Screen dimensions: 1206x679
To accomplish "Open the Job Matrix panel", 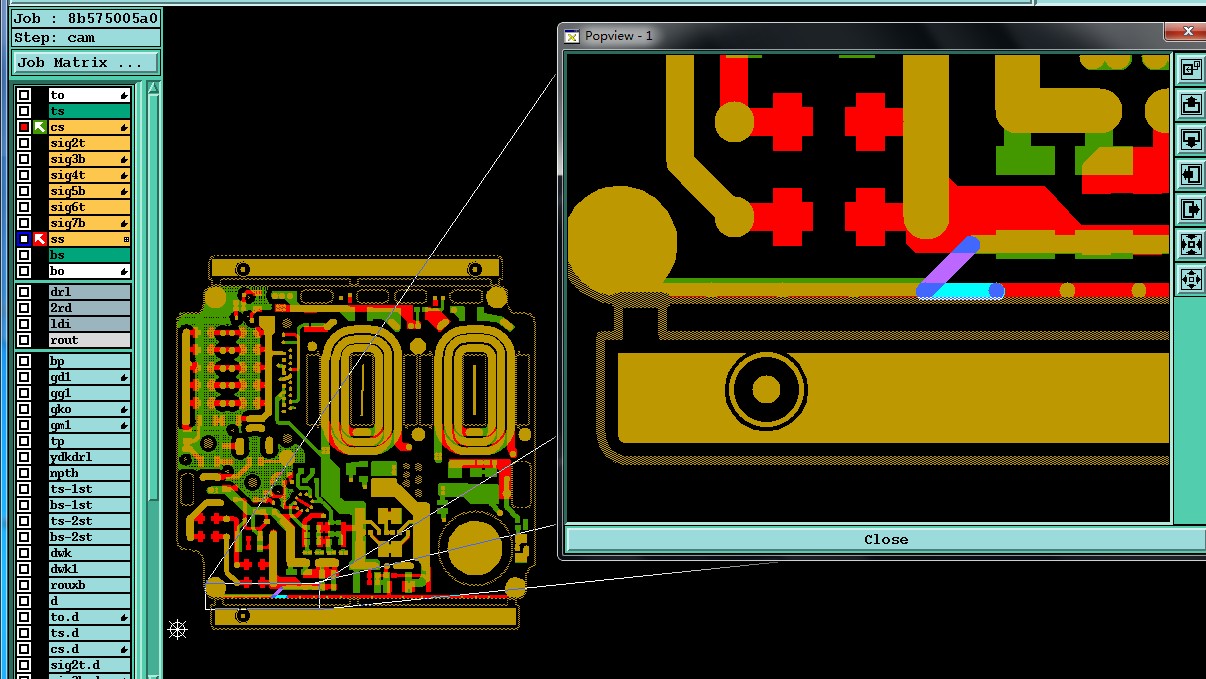I will pyautogui.click(x=85, y=62).
